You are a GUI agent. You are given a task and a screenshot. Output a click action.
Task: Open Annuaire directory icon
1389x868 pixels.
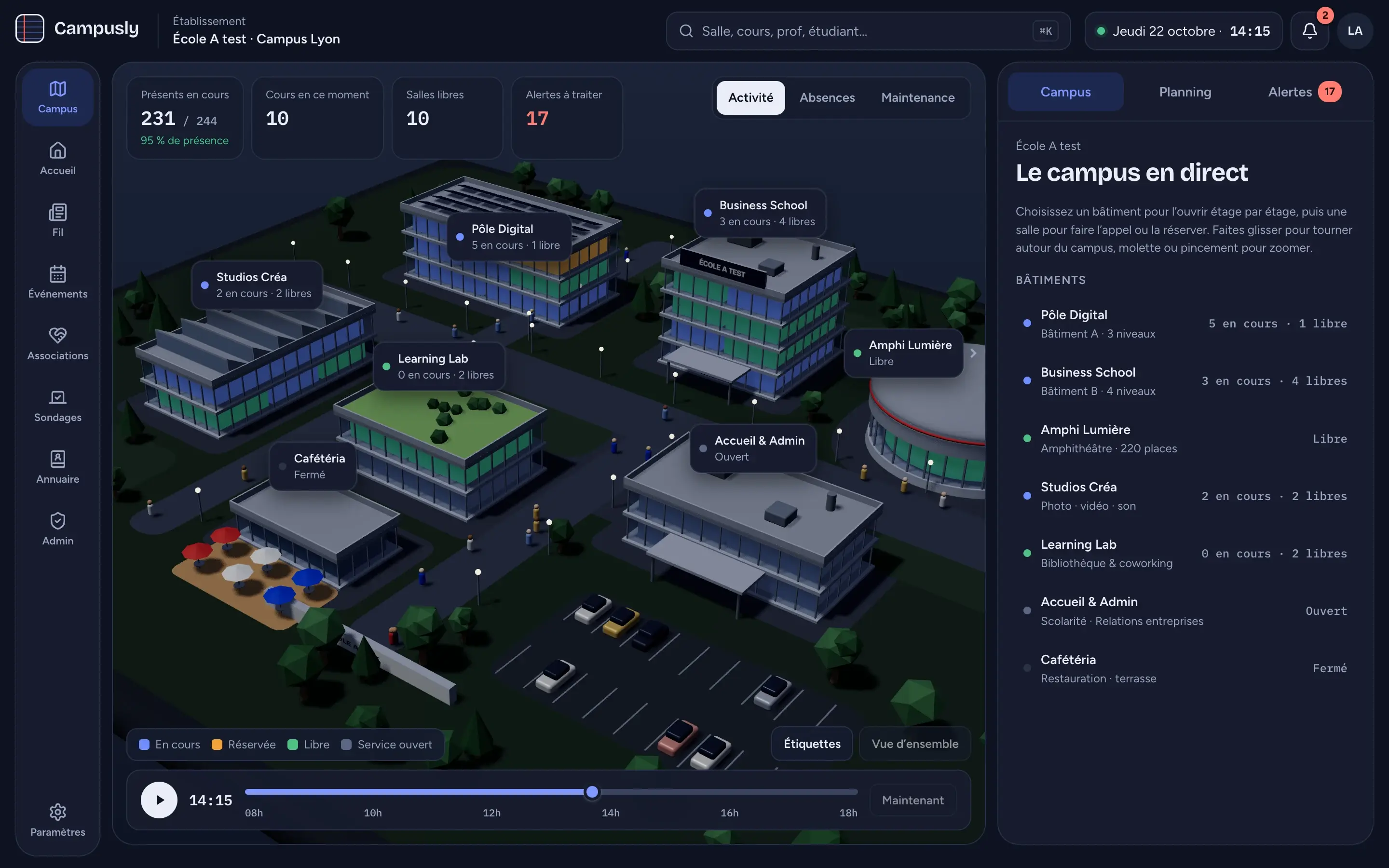57,459
